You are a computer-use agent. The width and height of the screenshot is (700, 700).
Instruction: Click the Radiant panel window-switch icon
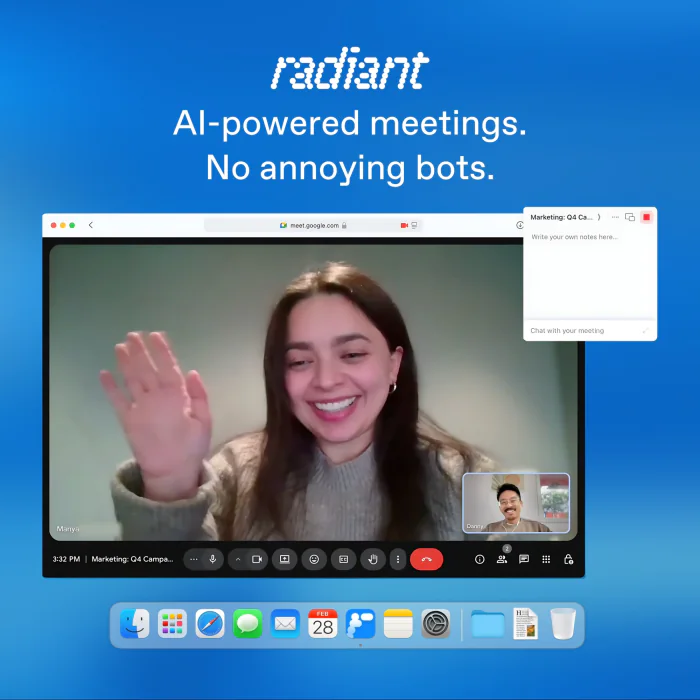(630, 217)
